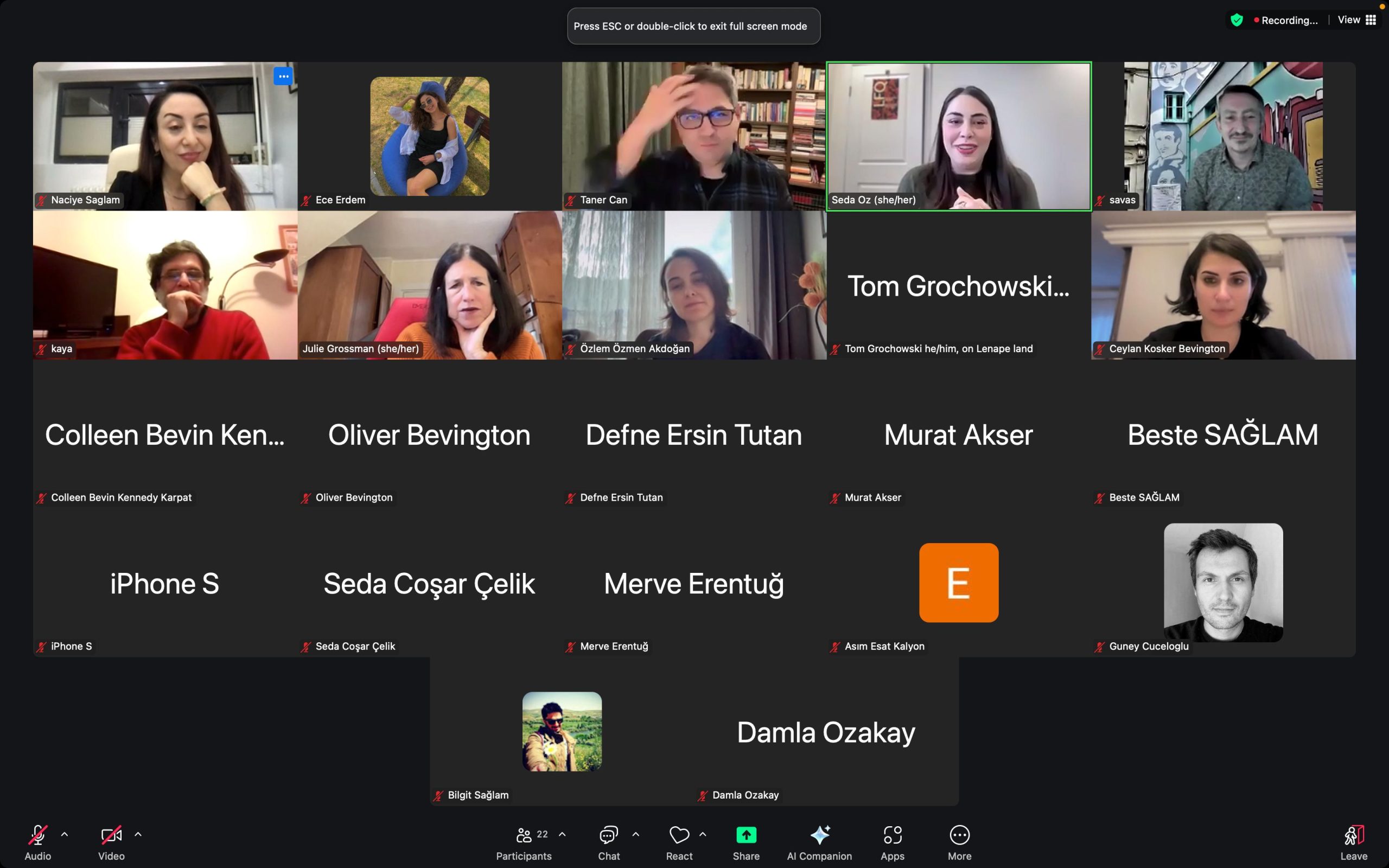Screen dimensions: 1389x868
Task: Select Seda Oz's highlighted video tile
Action: [959, 136]
